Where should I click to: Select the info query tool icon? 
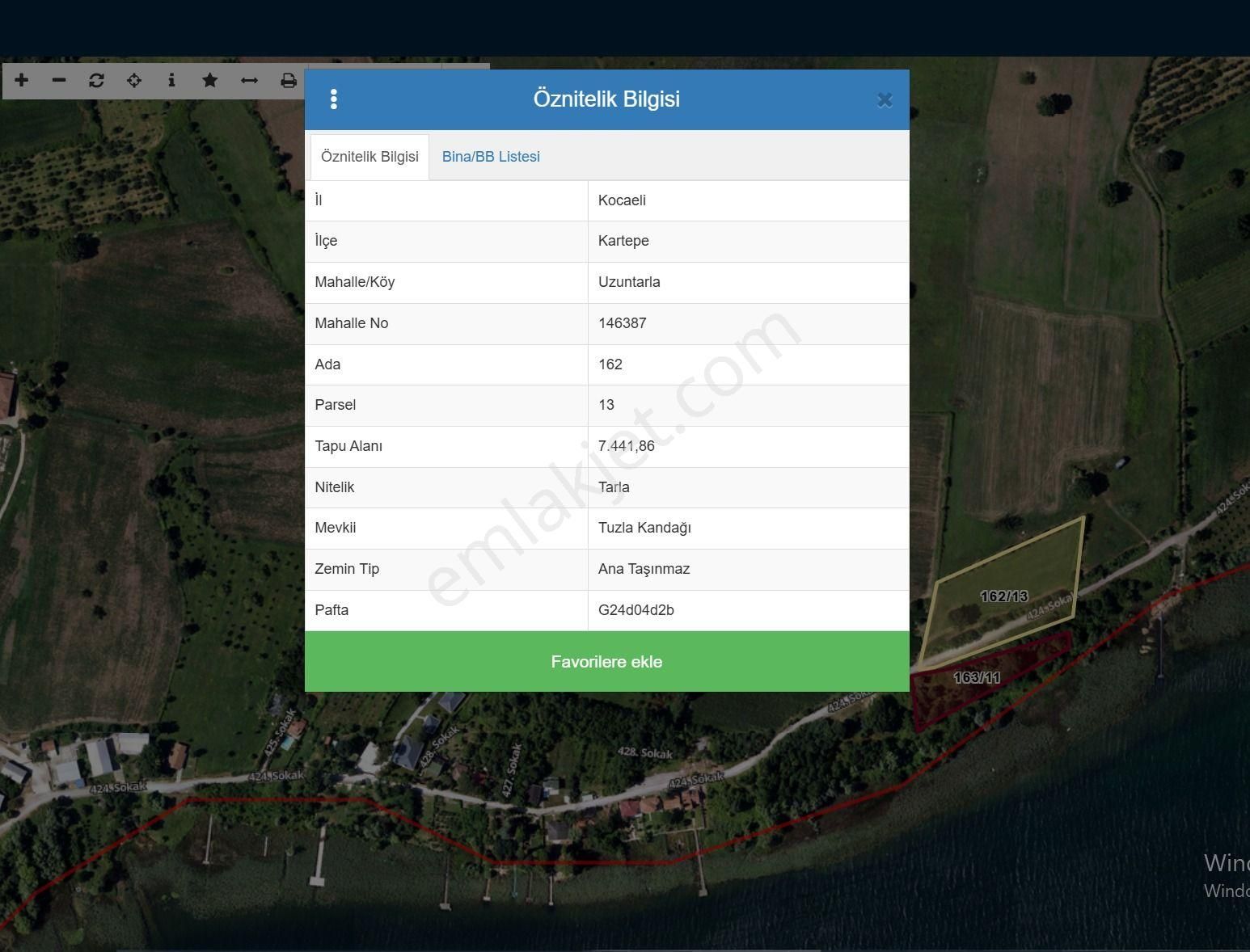click(x=171, y=80)
